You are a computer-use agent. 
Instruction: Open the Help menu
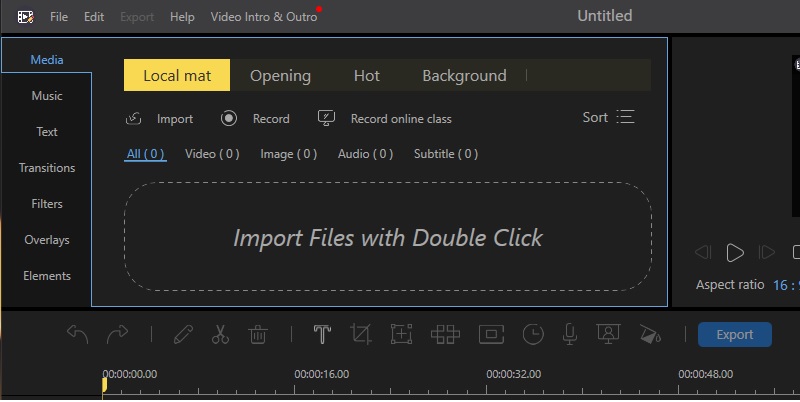click(182, 17)
